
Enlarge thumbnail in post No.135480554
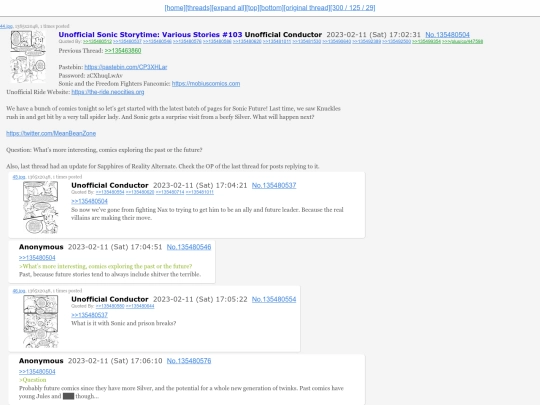(41, 321)
